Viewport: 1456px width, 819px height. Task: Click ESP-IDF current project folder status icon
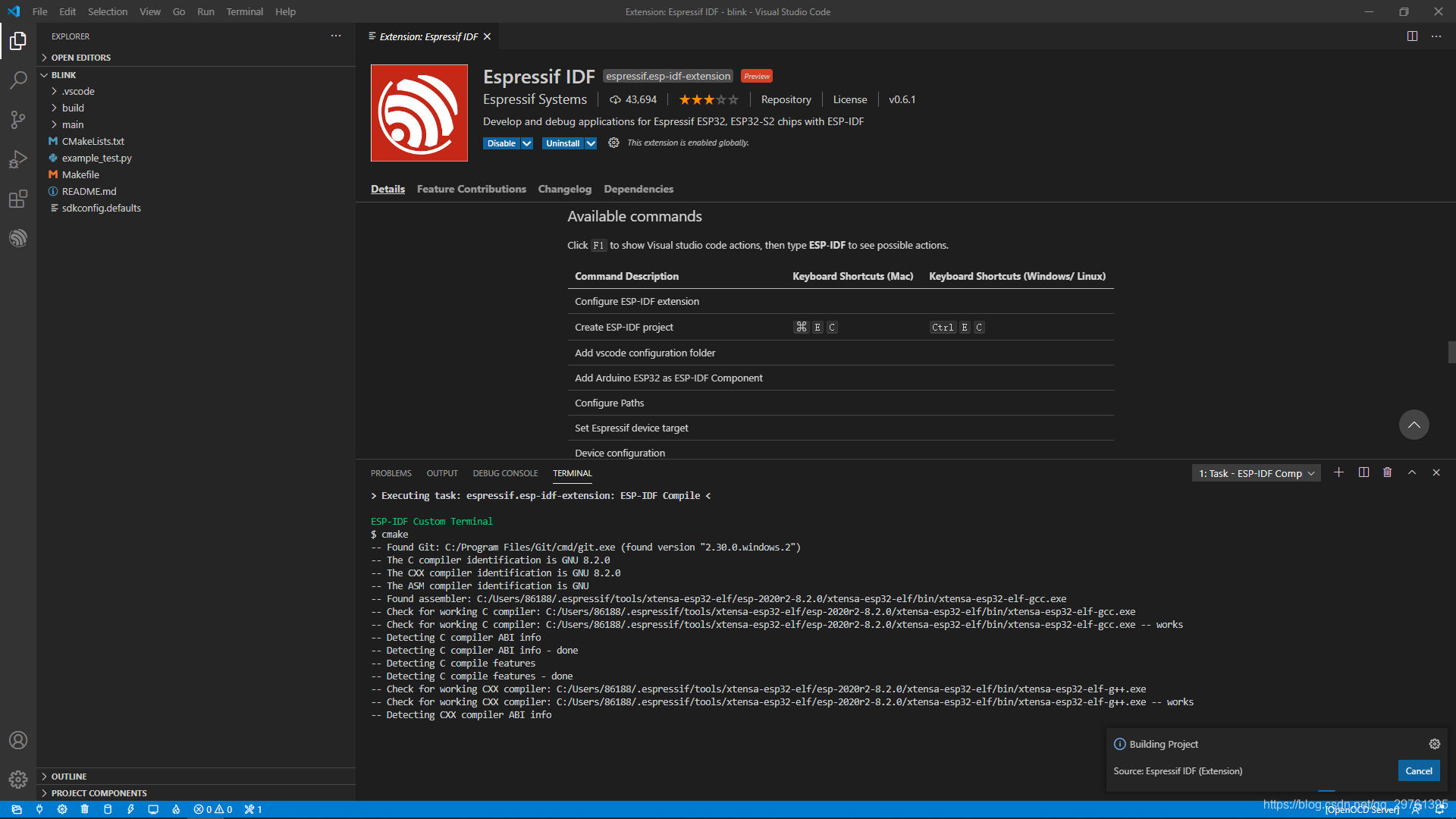click(x=17, y=809)
